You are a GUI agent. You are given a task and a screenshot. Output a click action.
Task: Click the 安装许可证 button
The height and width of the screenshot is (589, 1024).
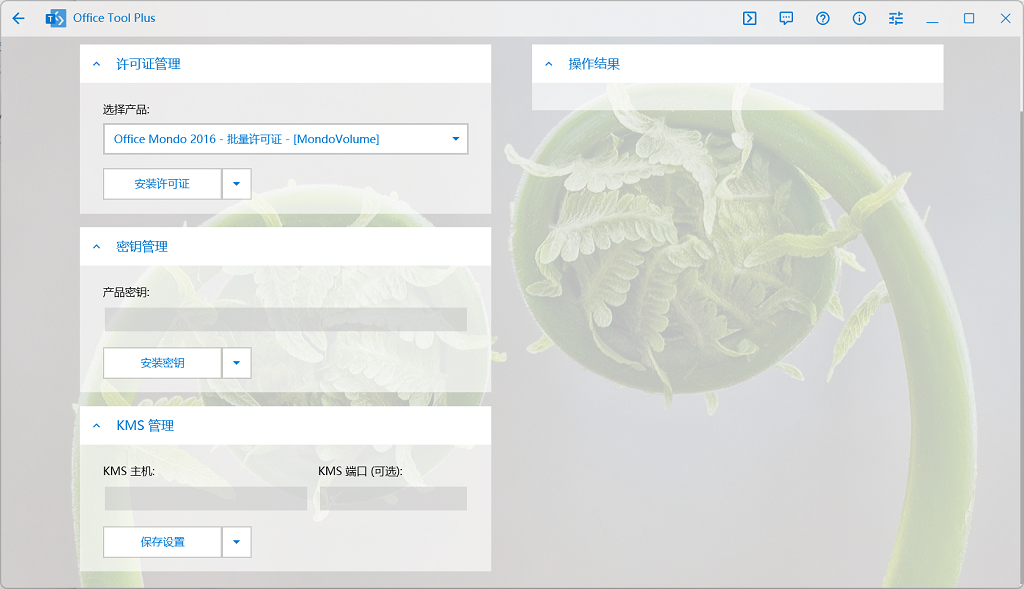click(x=162, y=184)
